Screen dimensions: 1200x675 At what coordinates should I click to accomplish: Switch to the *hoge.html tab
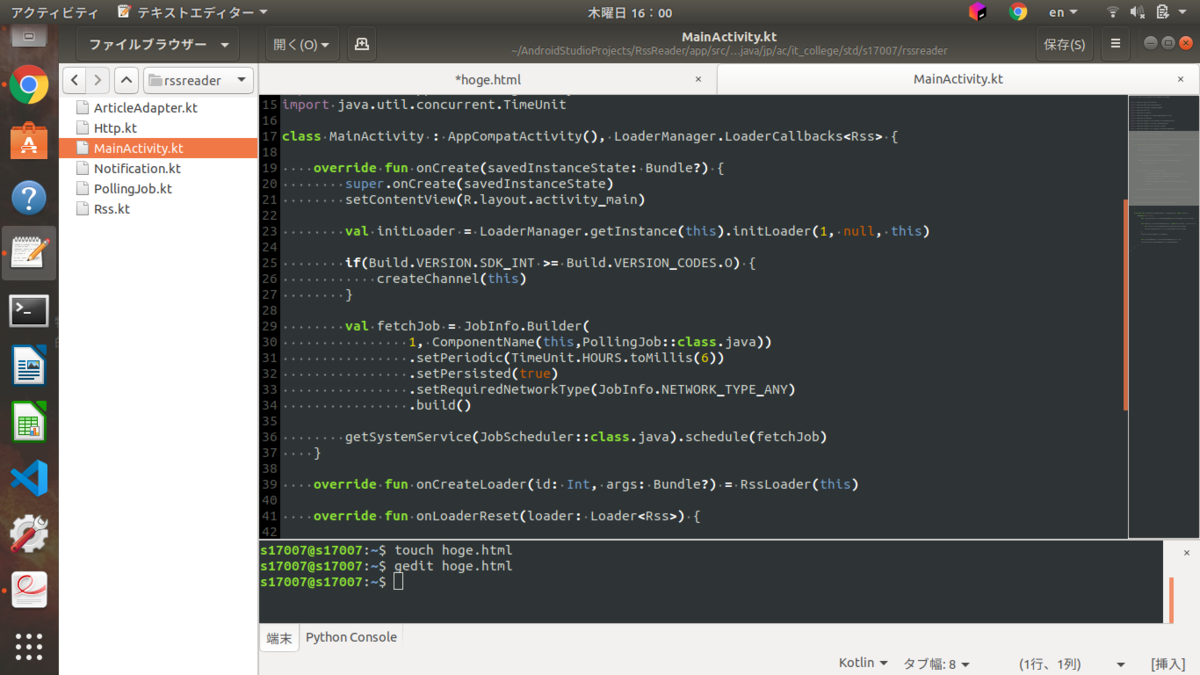pyautogui.click(x=488, y=79)
